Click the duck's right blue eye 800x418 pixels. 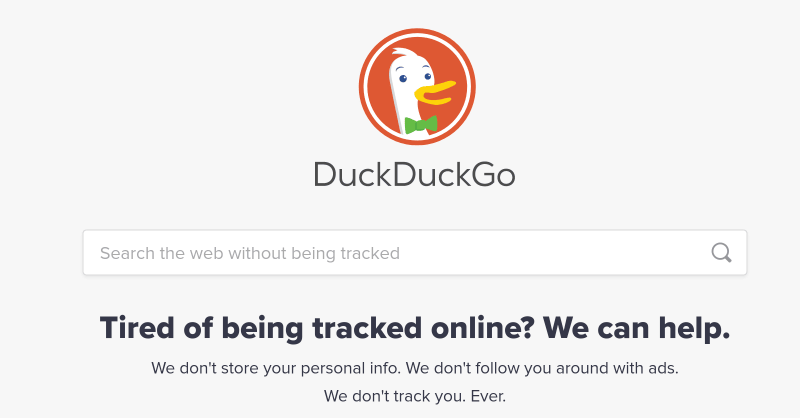click(428, 77)
